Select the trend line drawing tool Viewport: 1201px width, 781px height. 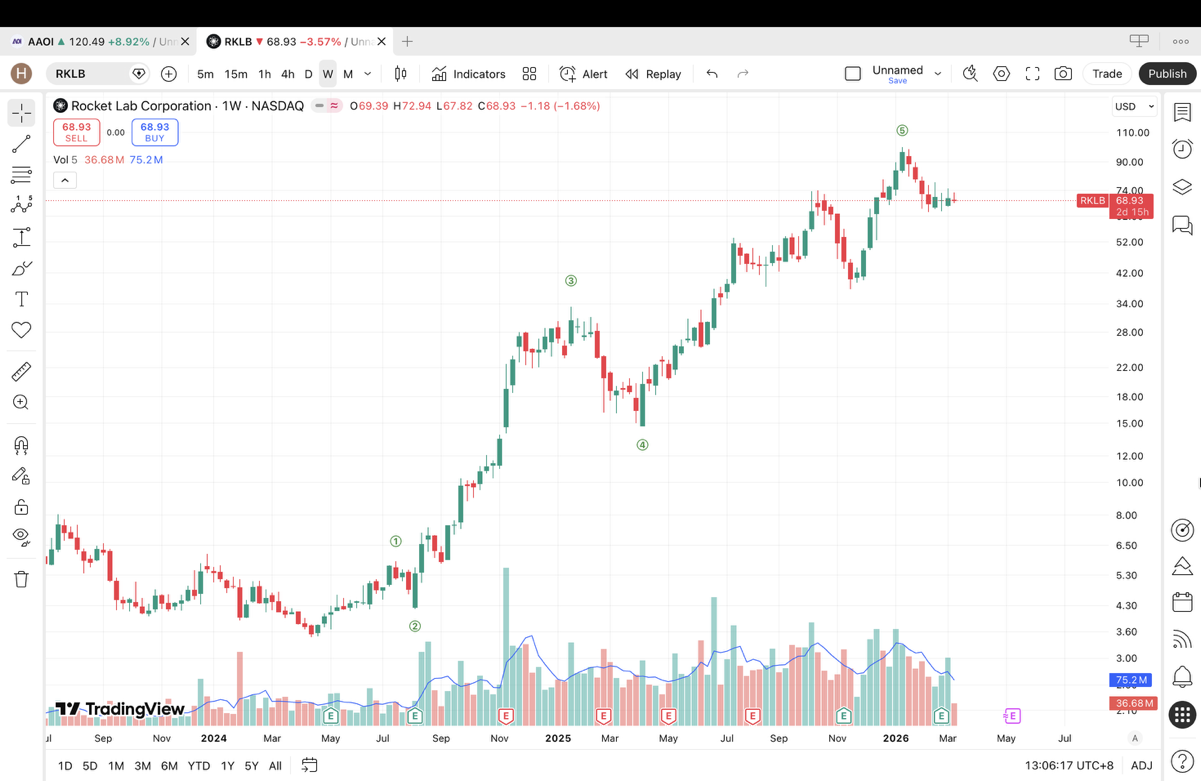pos(21,145)
